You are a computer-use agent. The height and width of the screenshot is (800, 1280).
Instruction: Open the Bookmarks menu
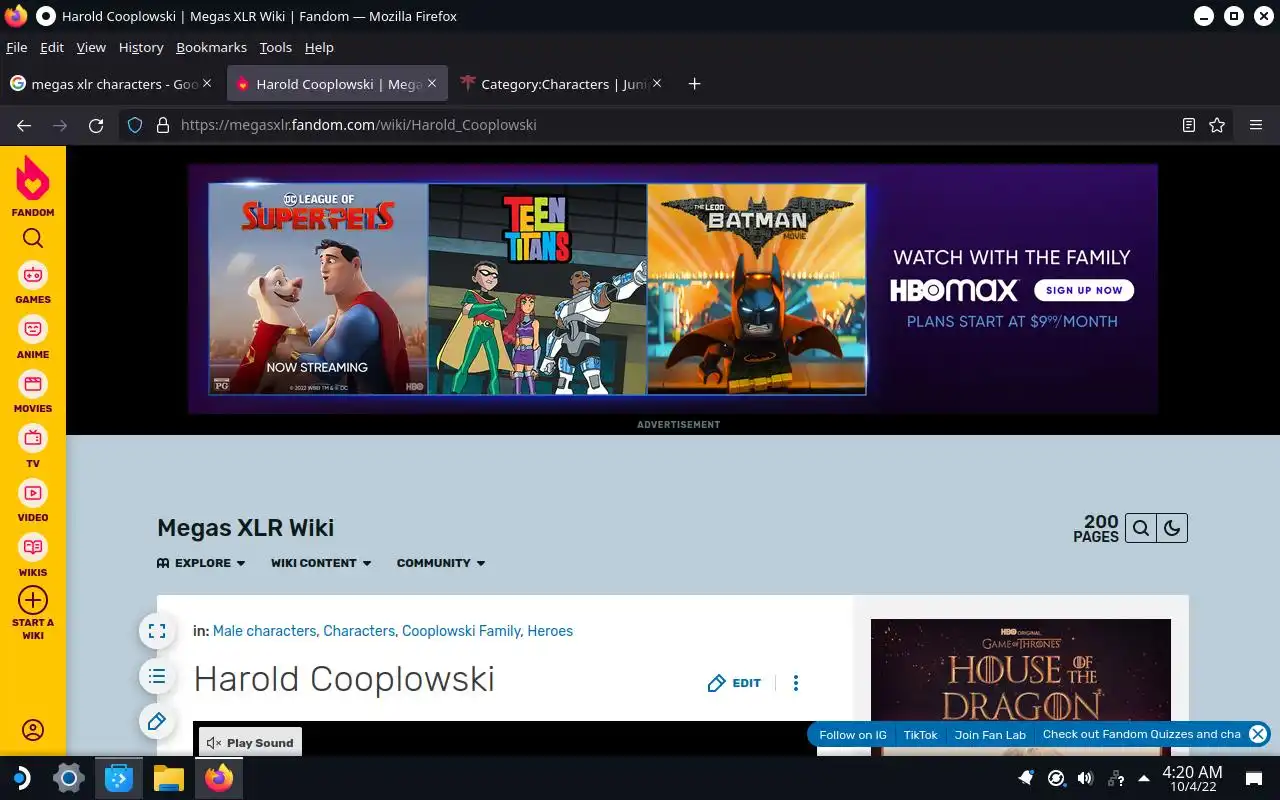[x=211, y=47]
